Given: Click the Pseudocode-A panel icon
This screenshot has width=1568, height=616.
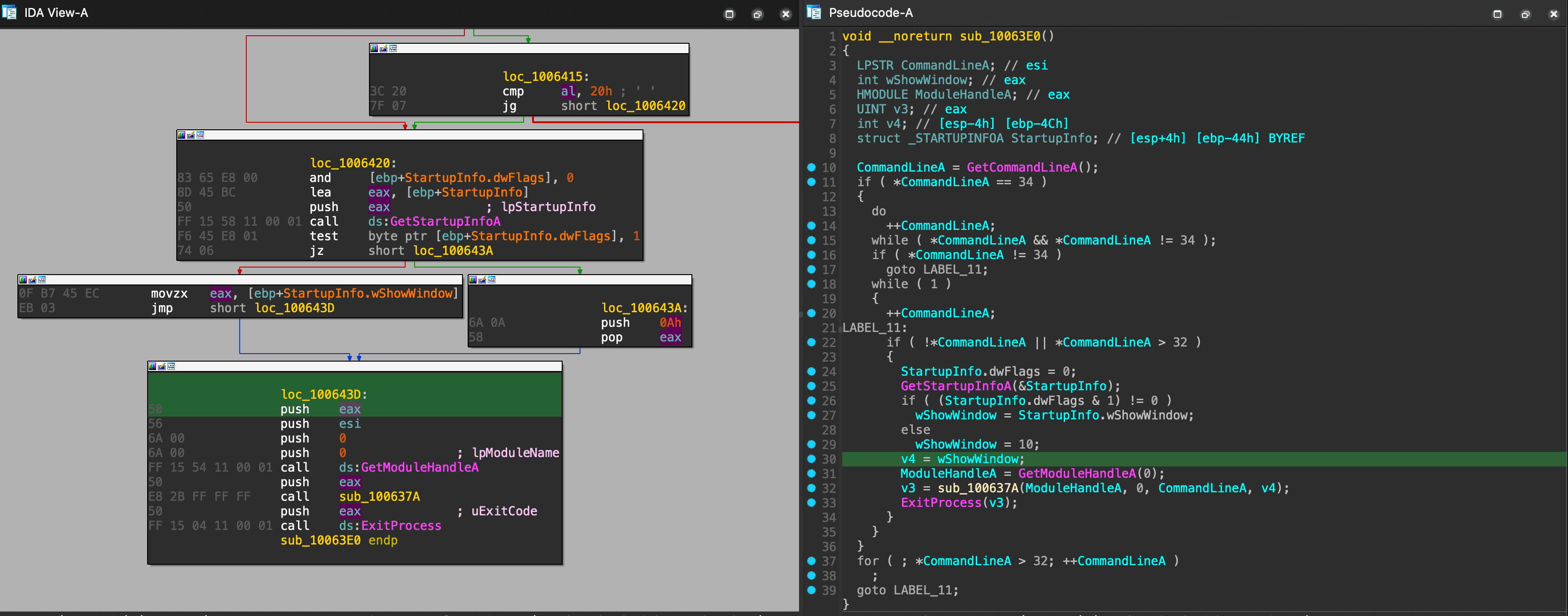Looking at the screenshot, I should pos(814,12).
